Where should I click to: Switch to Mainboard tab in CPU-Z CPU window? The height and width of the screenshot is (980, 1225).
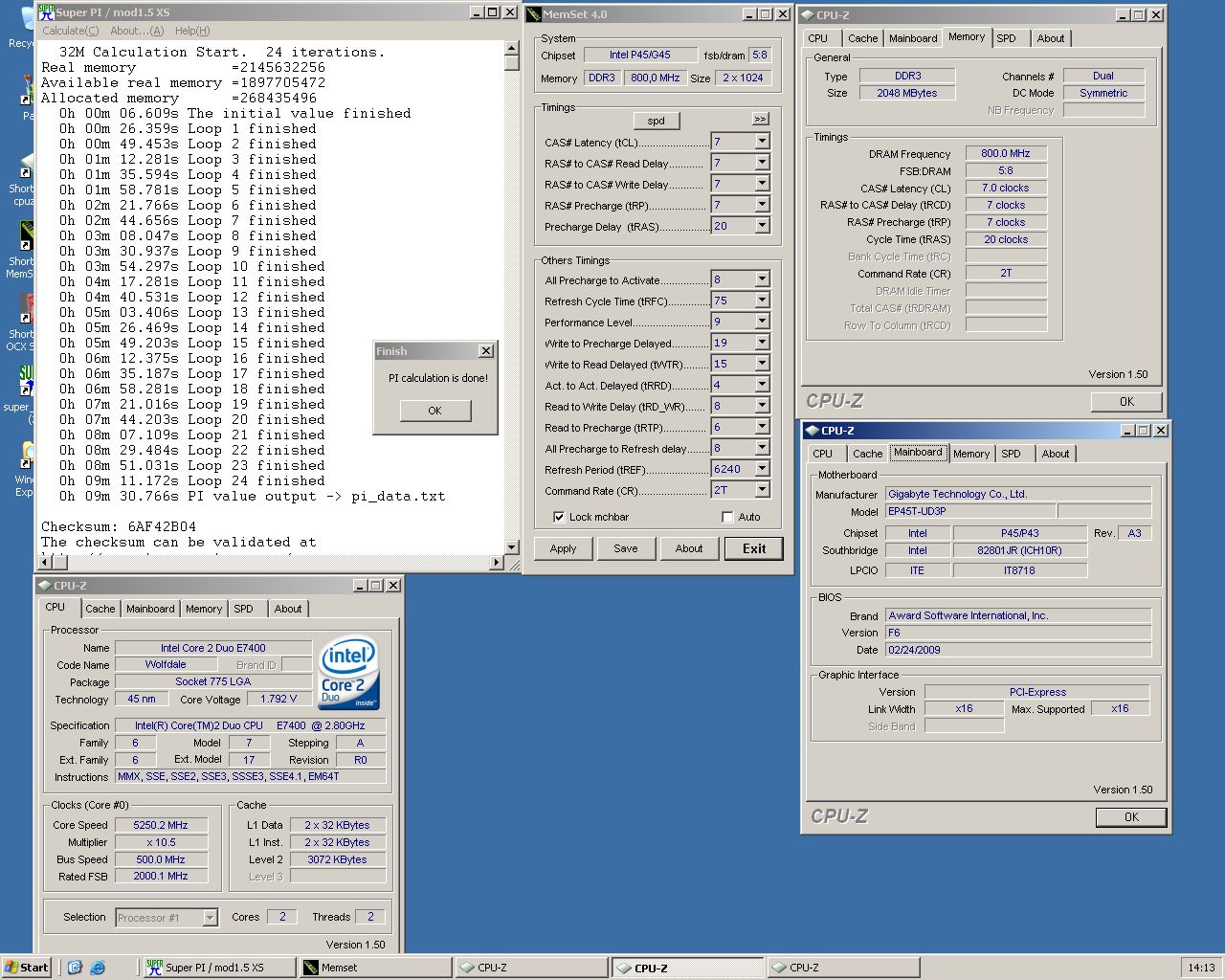pyautogui.click(x=150, y=609)
